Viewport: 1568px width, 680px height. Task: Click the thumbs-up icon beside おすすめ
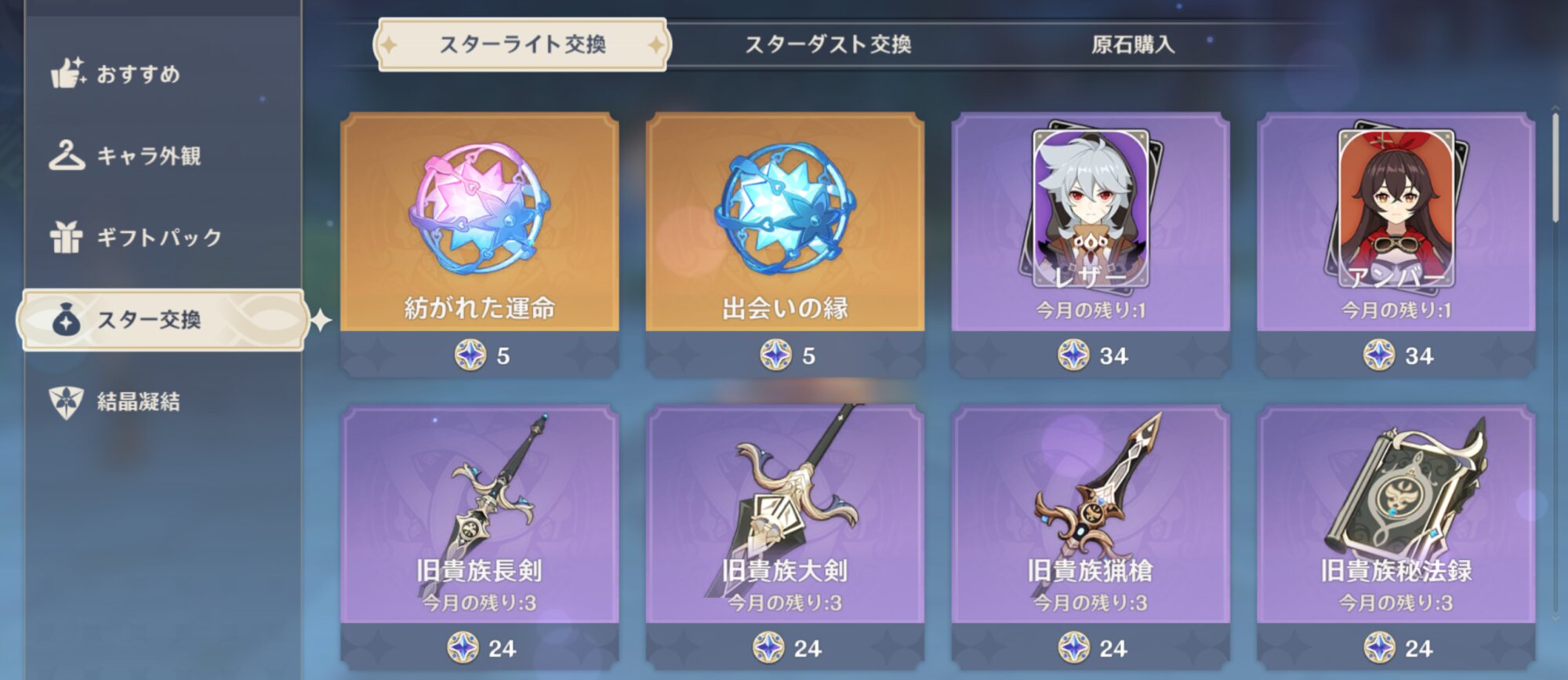click(68, 72)
